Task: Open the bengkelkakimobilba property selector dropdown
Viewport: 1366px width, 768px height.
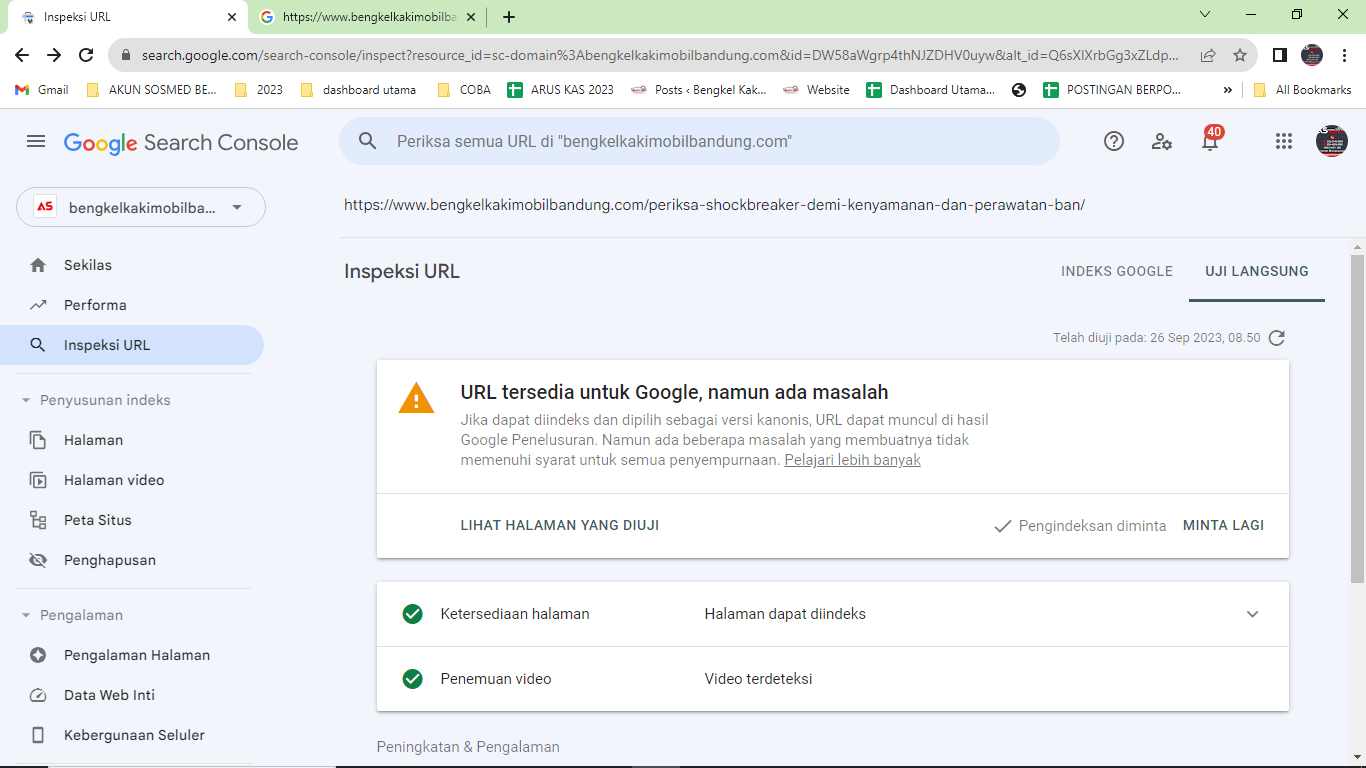Action: tap(141, 207)
